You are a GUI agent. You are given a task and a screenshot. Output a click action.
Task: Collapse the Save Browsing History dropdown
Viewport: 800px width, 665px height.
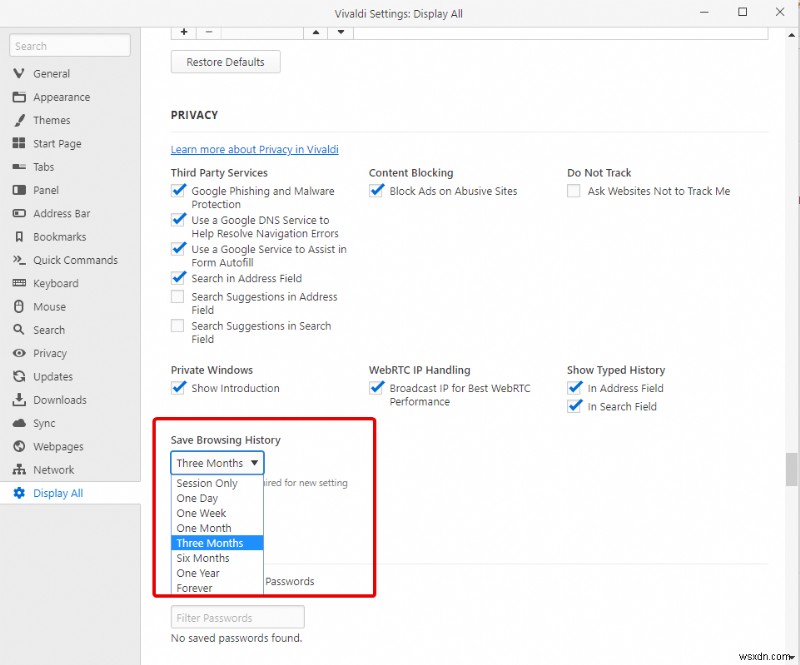tap(217, 463)
